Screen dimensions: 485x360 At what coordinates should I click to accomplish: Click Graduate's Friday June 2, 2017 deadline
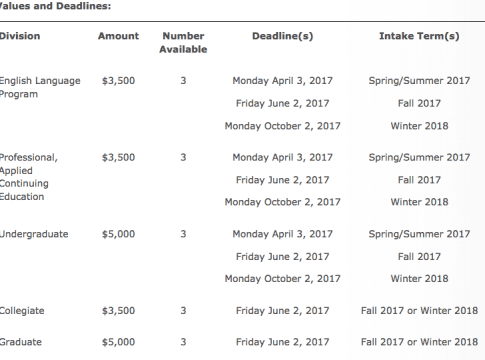click(x=283, y=342)
